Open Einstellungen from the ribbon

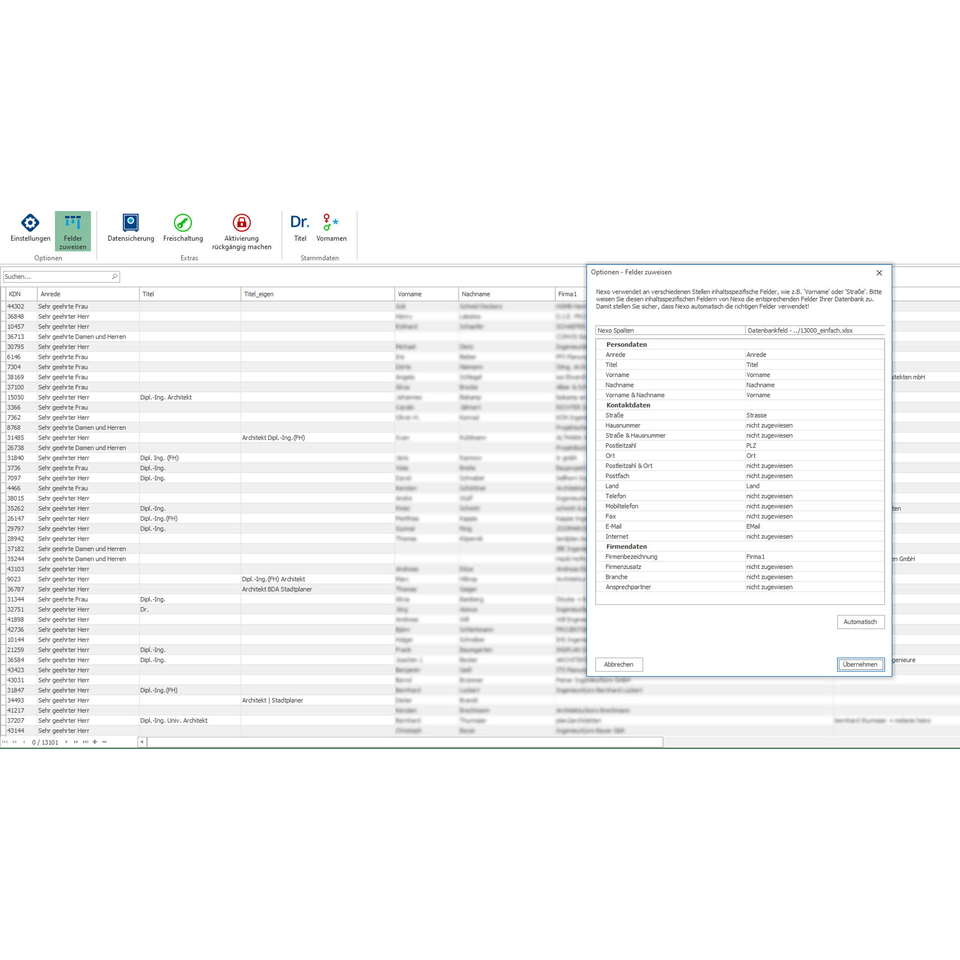point(30,228)
